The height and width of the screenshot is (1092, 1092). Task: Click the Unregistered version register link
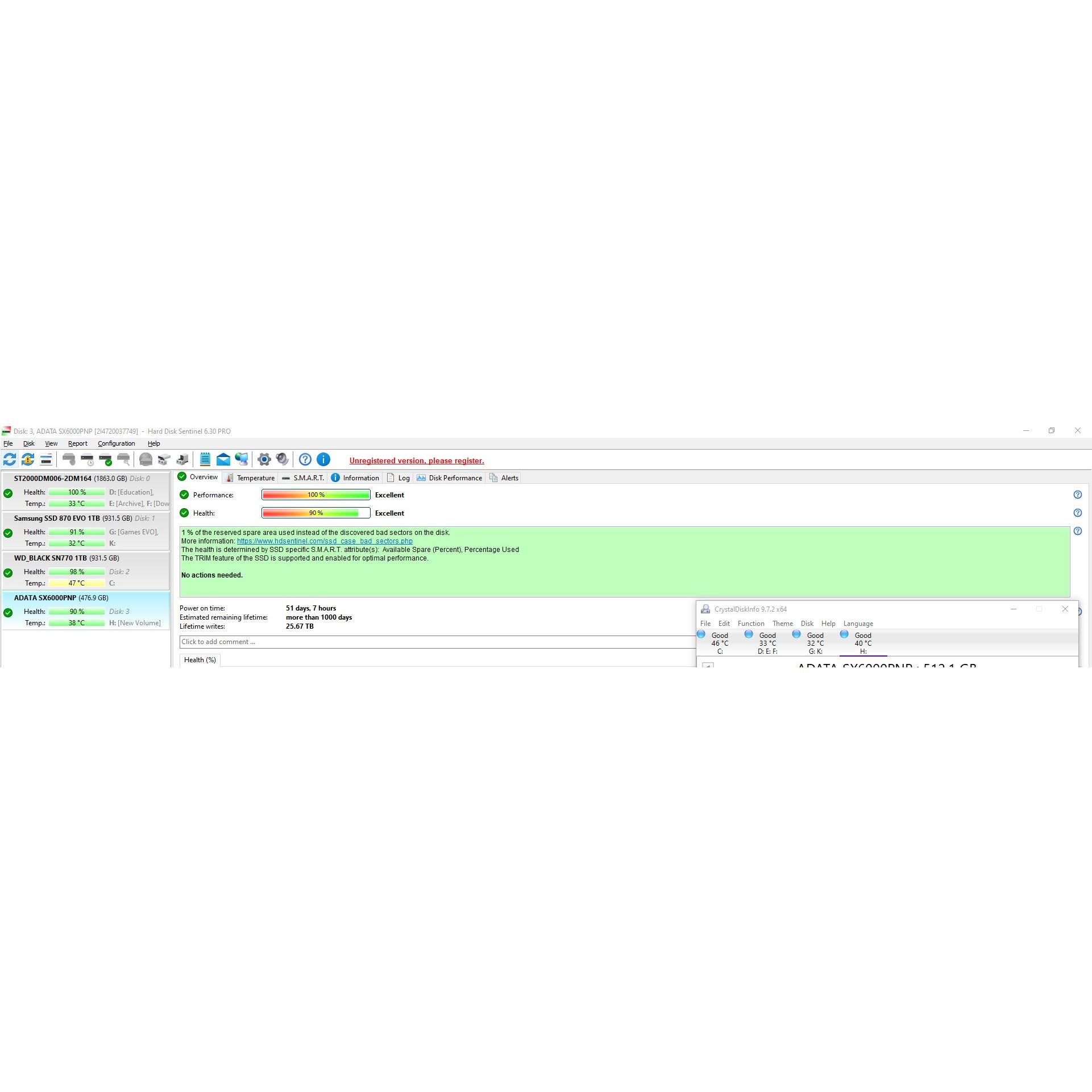coord(417,460)
